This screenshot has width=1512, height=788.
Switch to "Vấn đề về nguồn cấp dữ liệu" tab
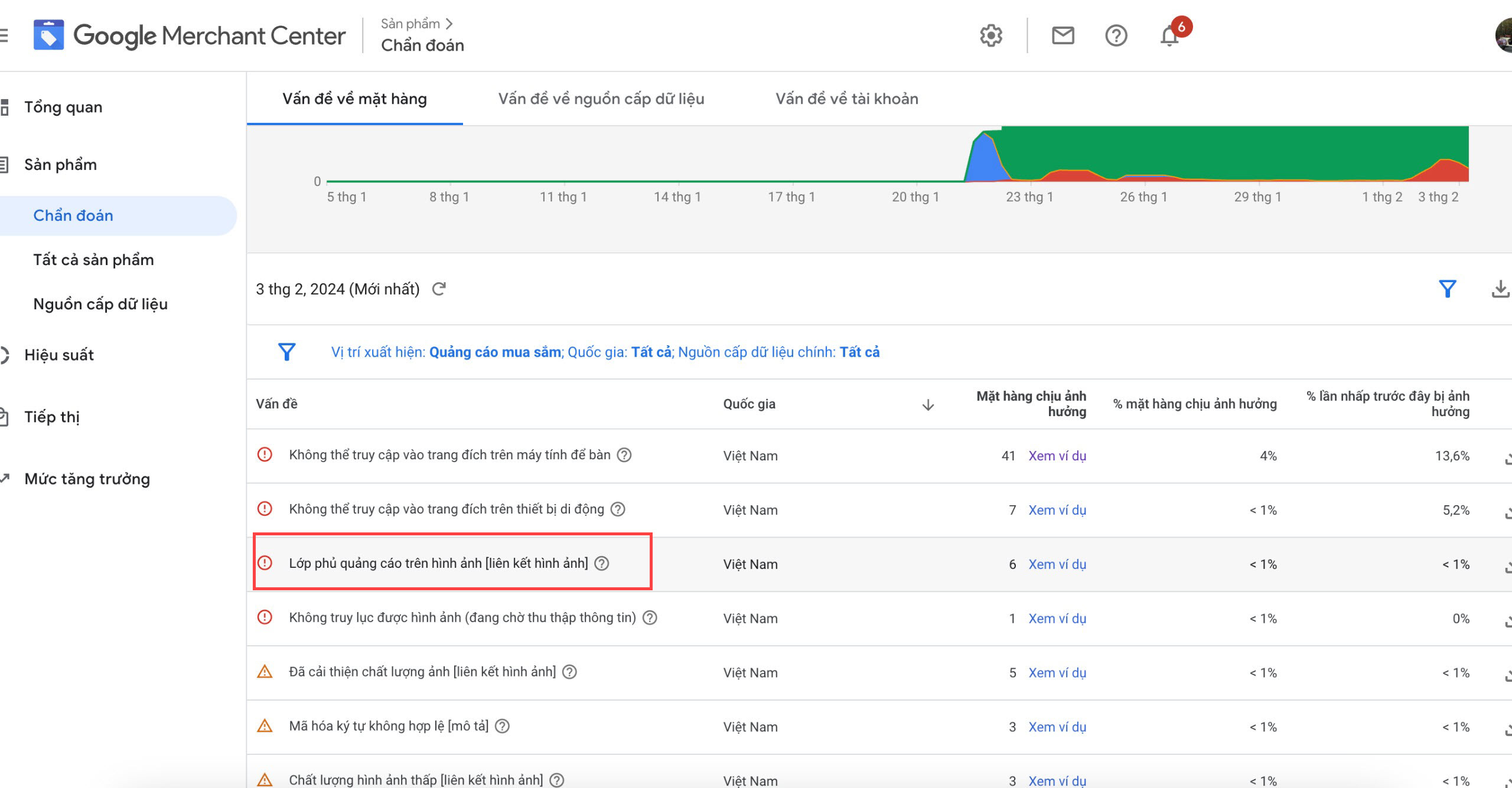click(601, 99)
